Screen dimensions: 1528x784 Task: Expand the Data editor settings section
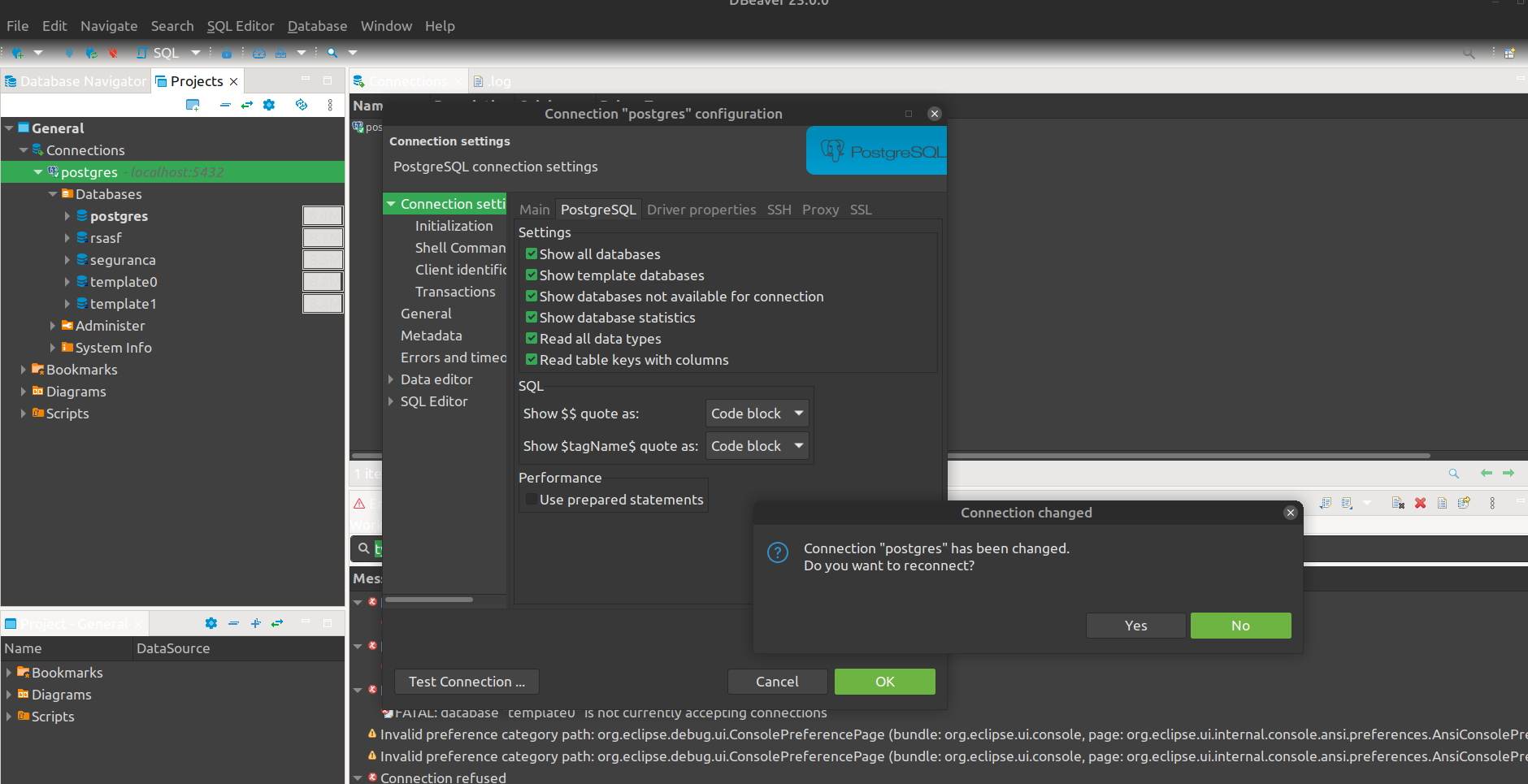393,379
